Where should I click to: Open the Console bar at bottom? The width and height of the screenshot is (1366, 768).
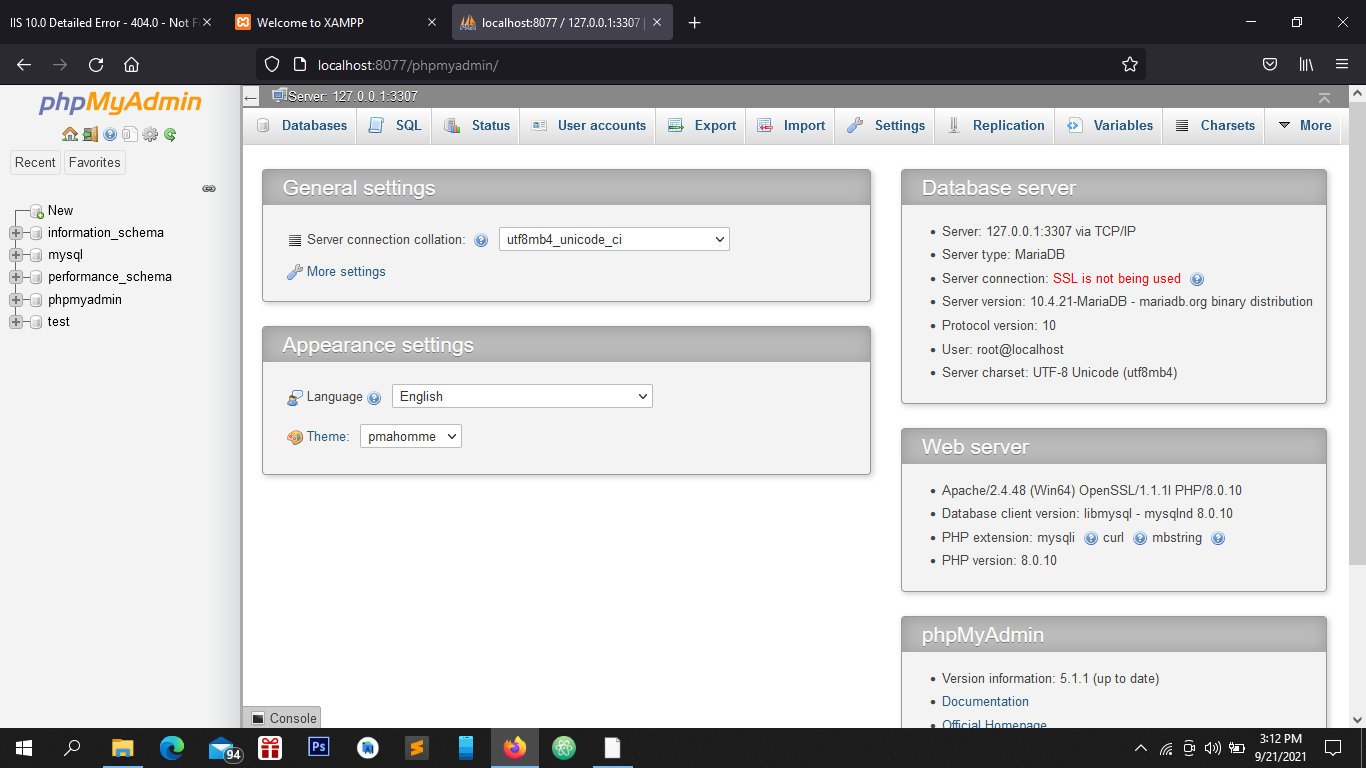283,718
